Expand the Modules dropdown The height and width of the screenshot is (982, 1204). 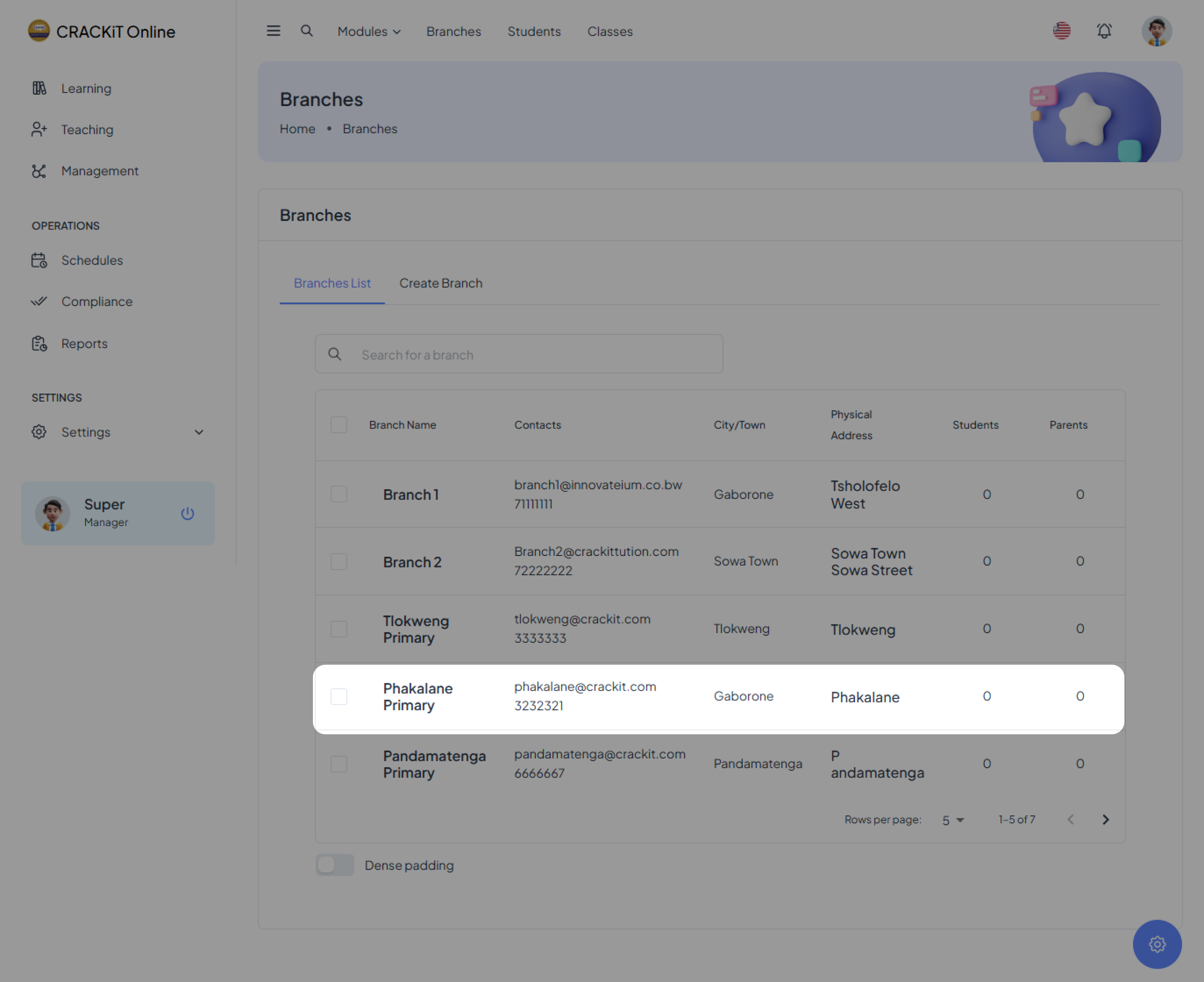369,32
